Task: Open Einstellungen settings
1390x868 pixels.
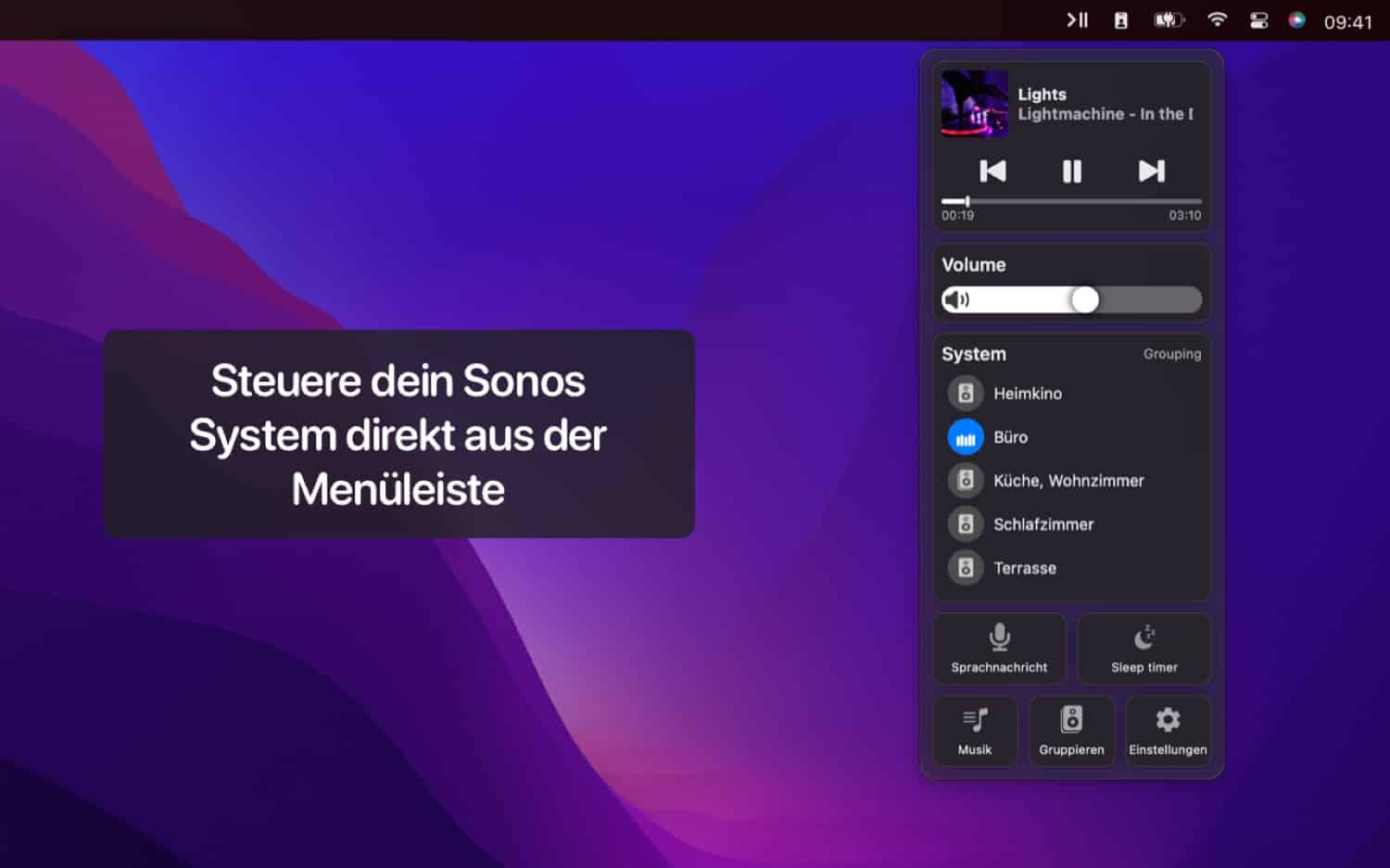Action: point(1168,731)
